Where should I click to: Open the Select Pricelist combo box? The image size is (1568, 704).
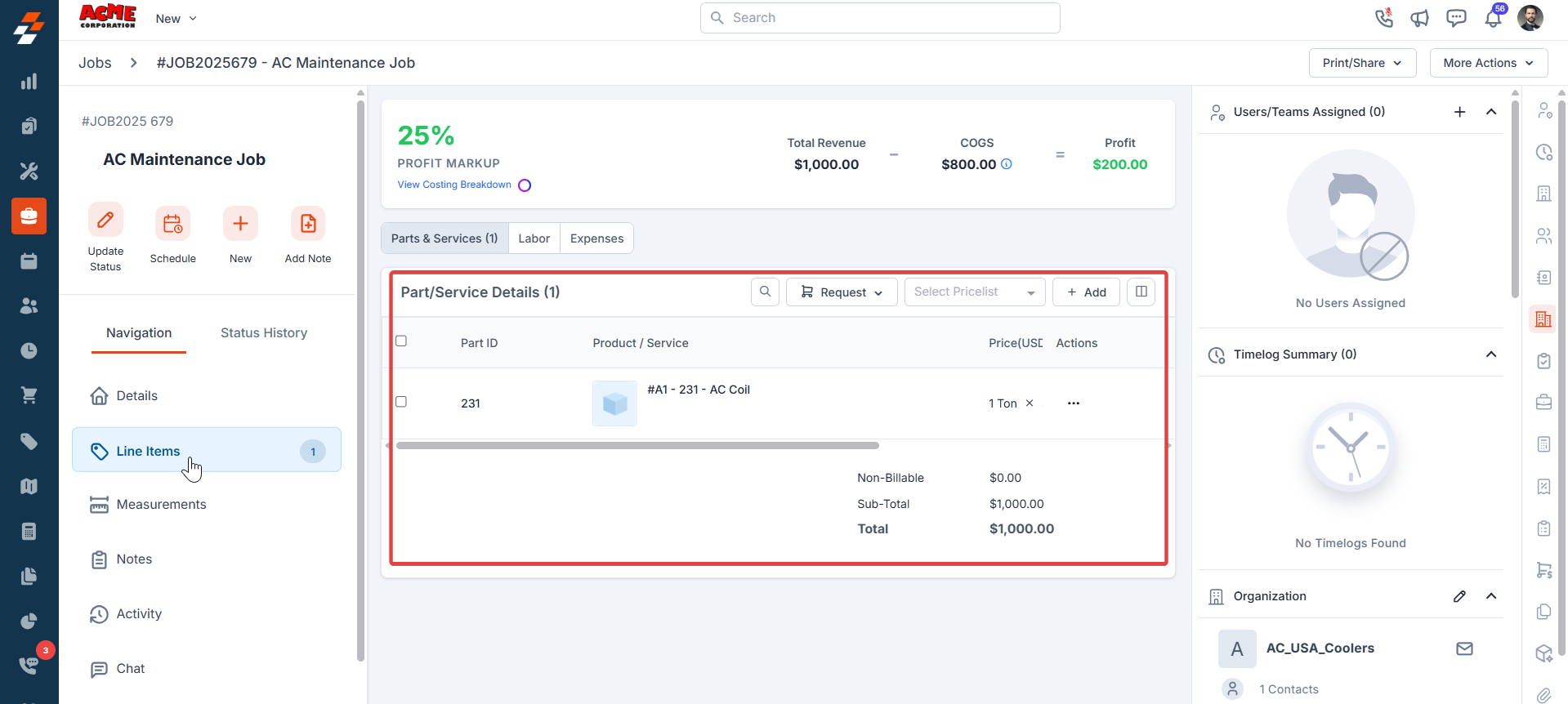[975, 292]
